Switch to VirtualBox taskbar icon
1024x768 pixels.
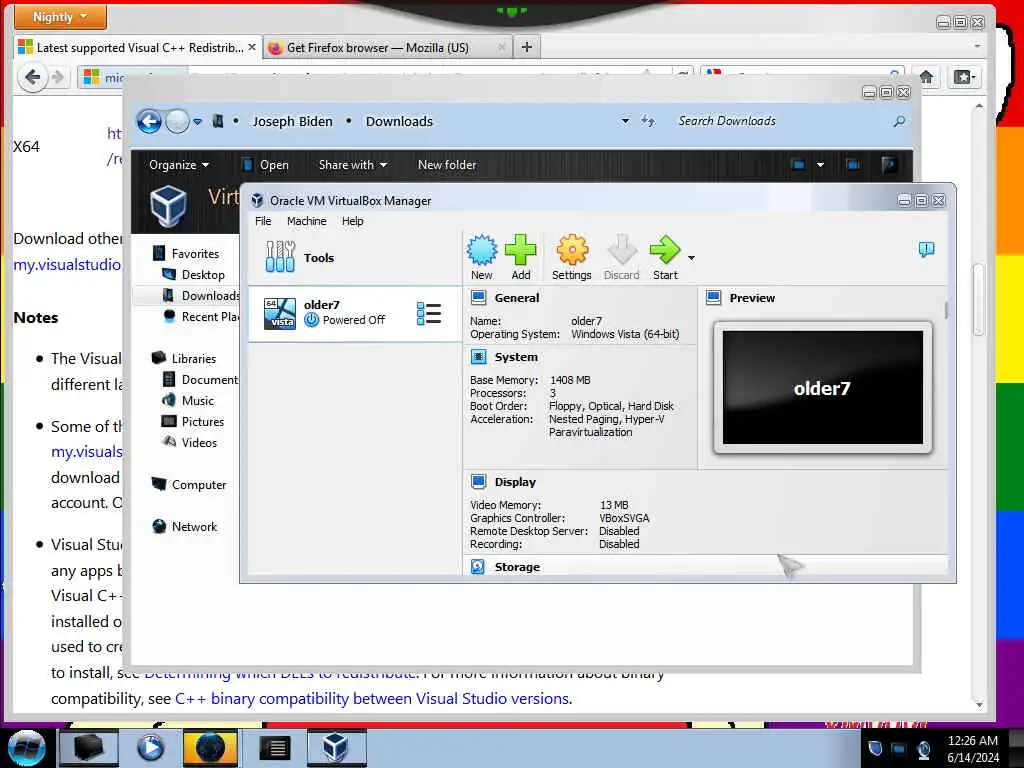pyautogui.click(x=336, y=748)
